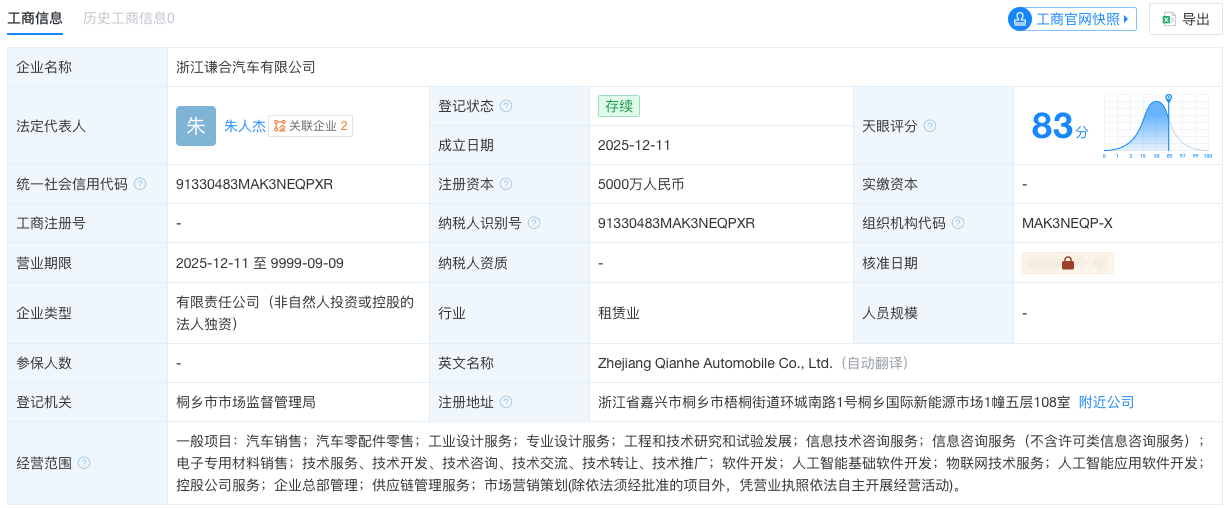This screenshot has width=1228, height=508.
Task: Switch to 工商信息 tab
Action: point(35,18)
